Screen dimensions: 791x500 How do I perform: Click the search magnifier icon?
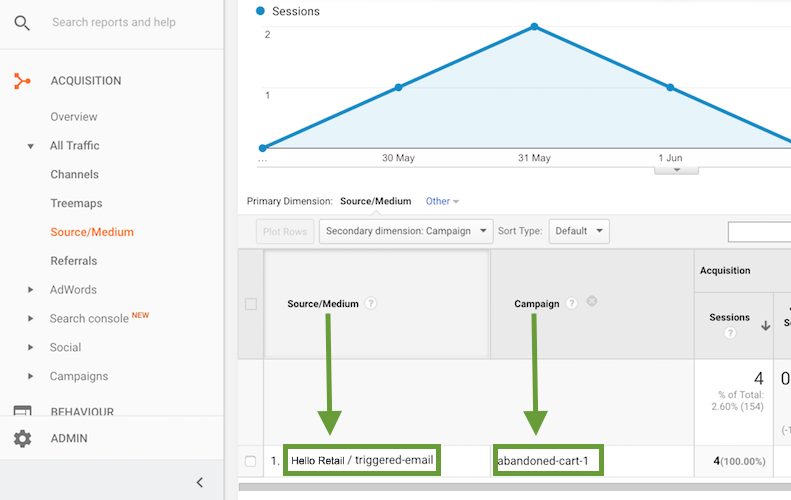pyautogui.click(x=22, y=22)
